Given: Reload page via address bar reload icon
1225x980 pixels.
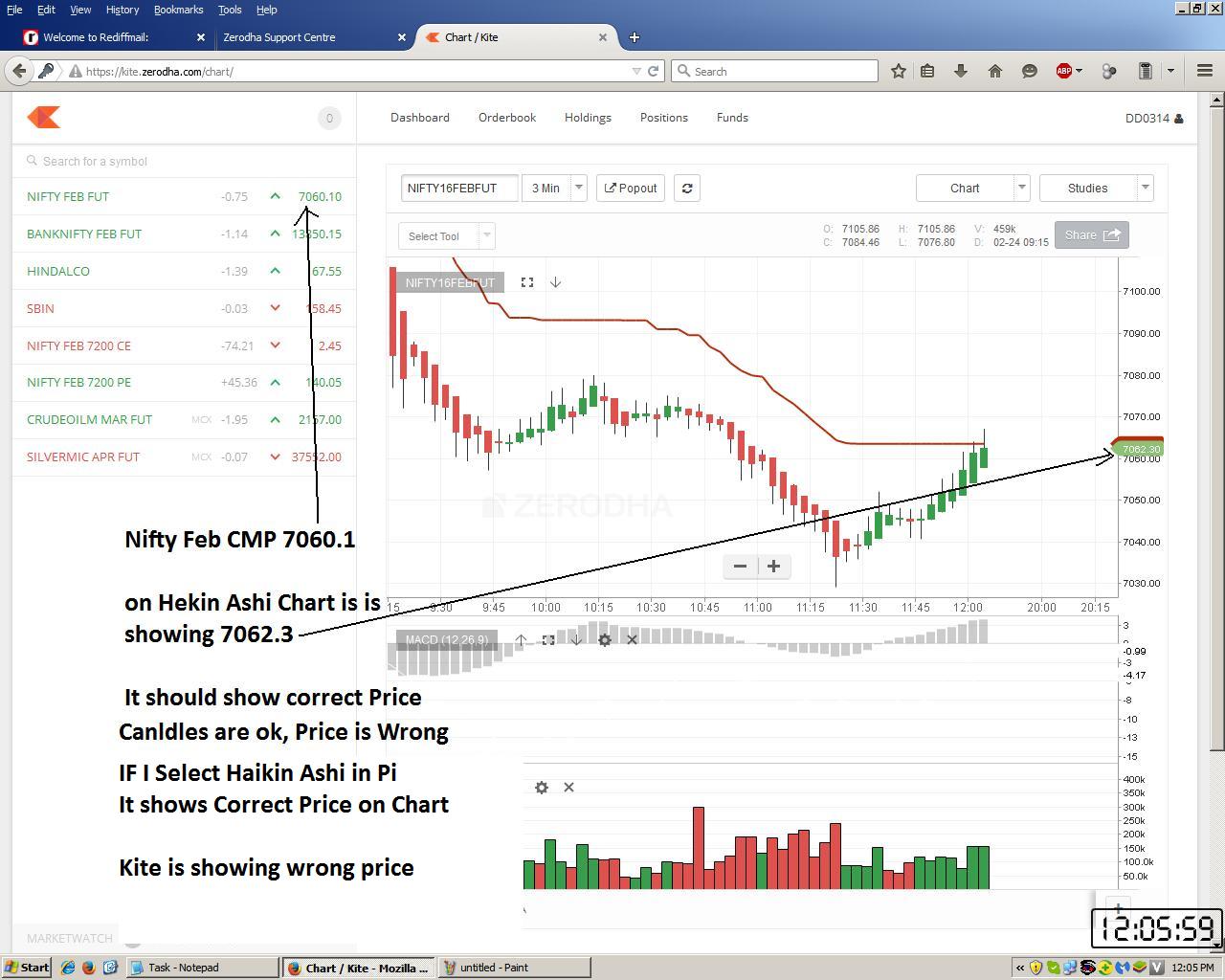Looking at the screenshot, I should point(654,71).
